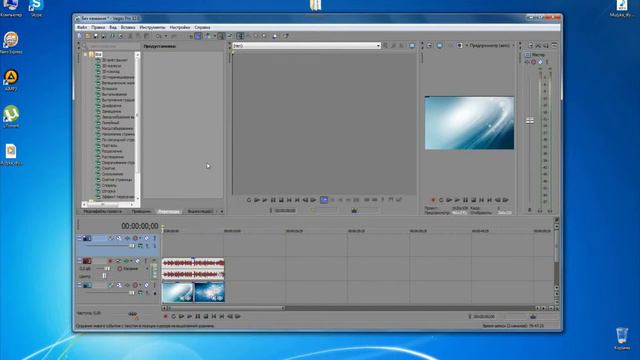Click Pause in the trimmer window transport
Screen dimensions: 640x360
273,200
